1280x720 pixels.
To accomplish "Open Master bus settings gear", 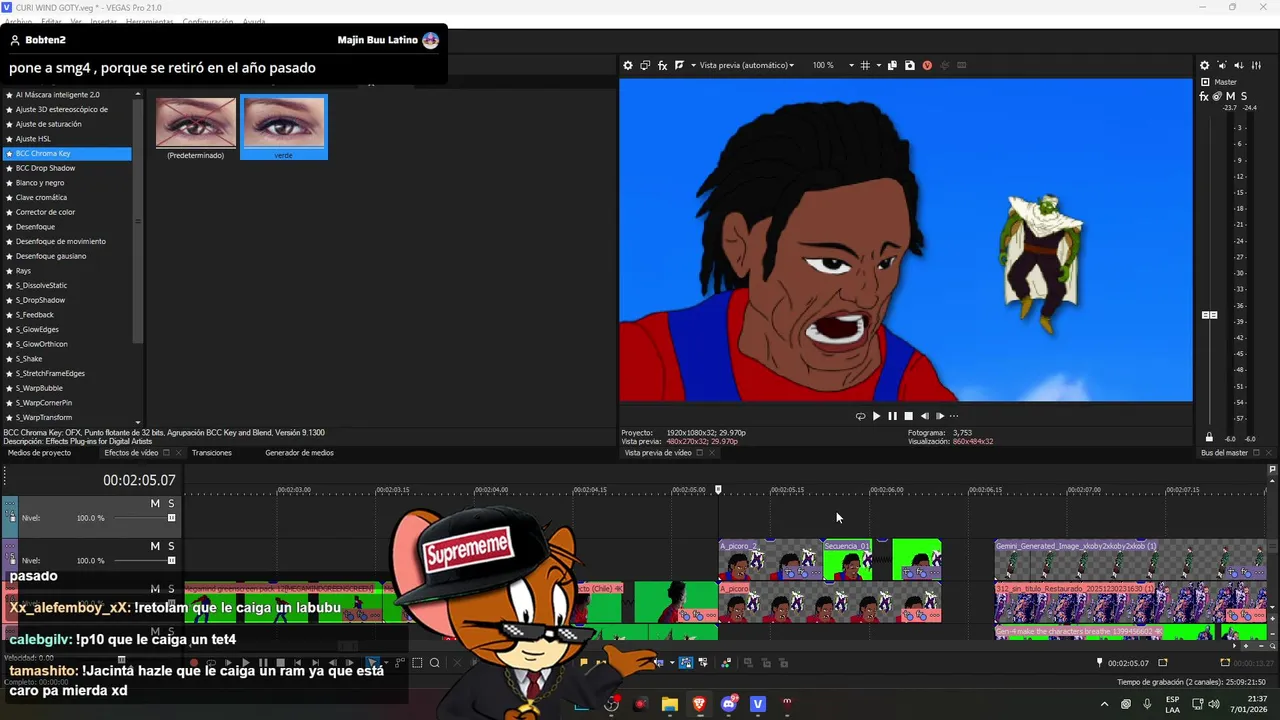I will coord(1205,65).
